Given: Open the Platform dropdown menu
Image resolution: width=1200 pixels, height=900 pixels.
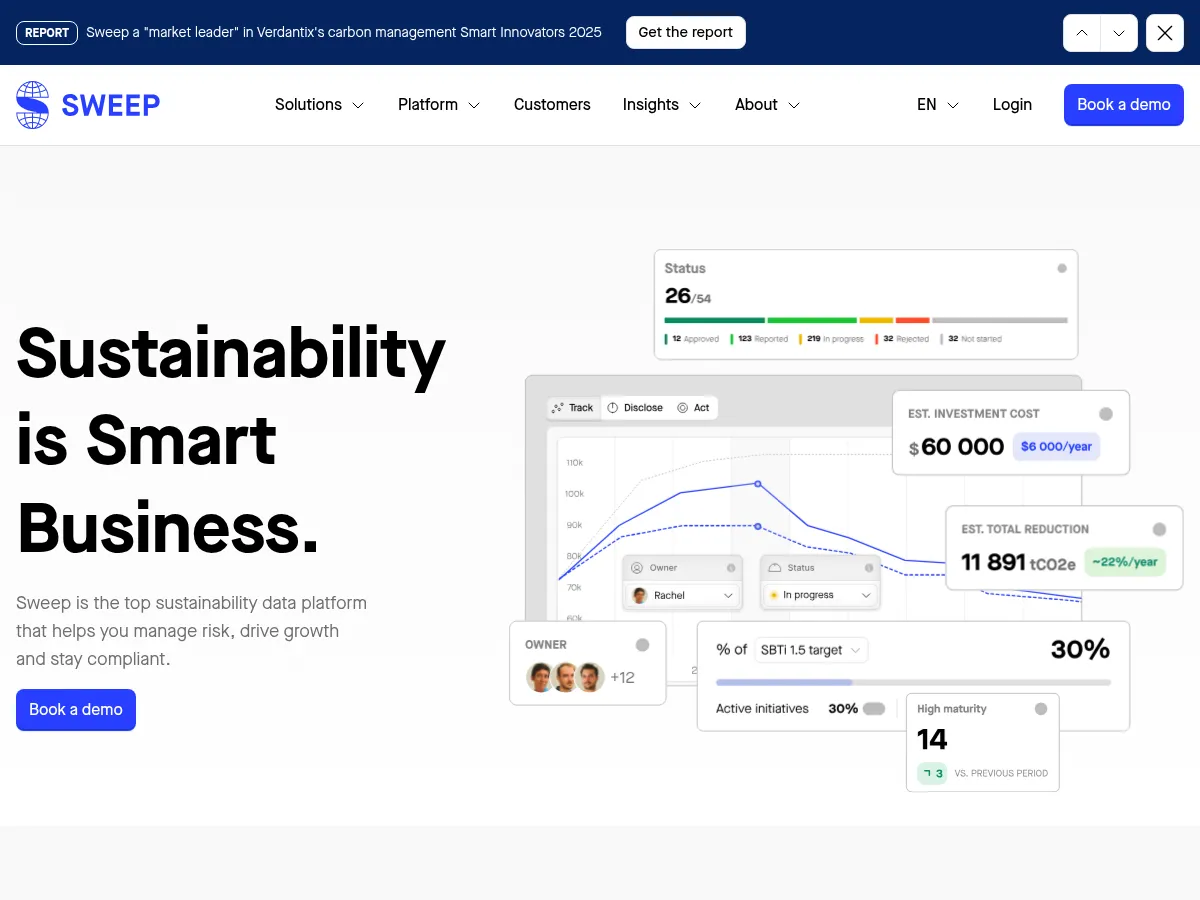Looking at the screenshot, I should (x=439, y=105).
